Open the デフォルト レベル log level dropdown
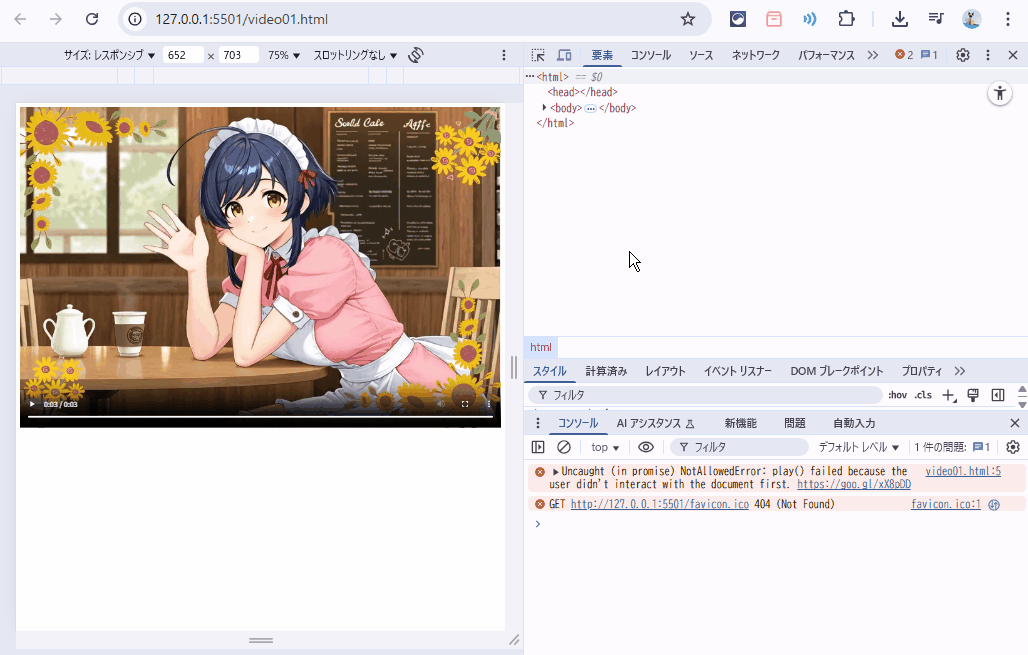This screenshot has height=655, width=1028. [859, 447]
